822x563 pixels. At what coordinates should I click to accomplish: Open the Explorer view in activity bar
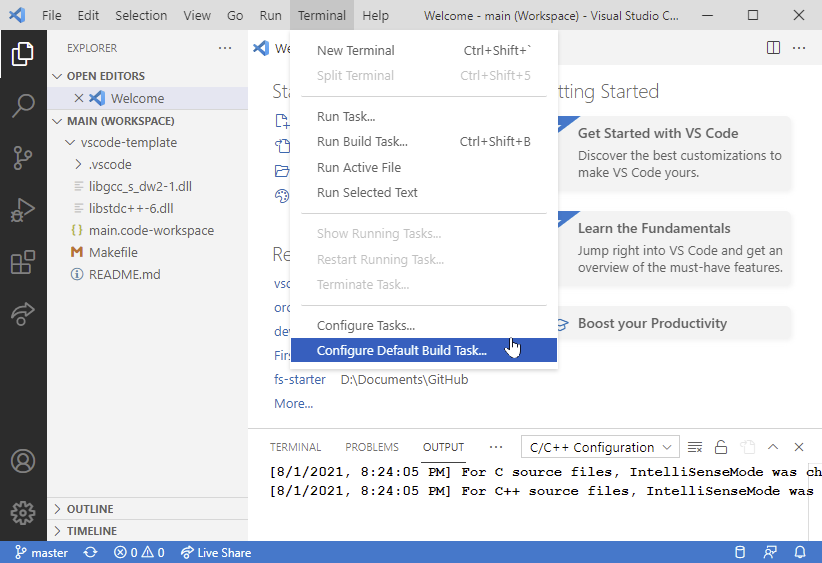point(23,54)
